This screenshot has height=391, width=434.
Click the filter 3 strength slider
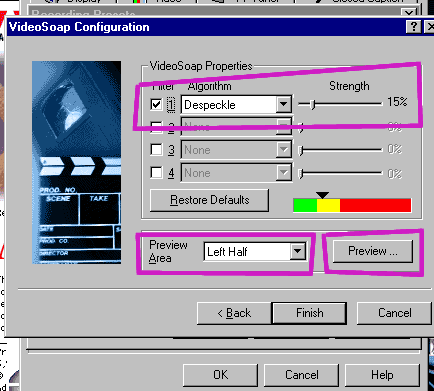(x=340, y=150)
